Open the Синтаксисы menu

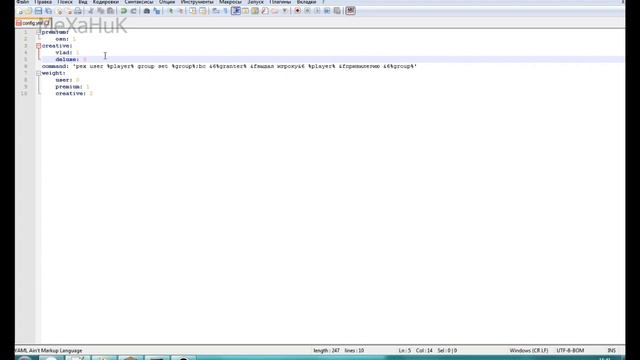139,2
